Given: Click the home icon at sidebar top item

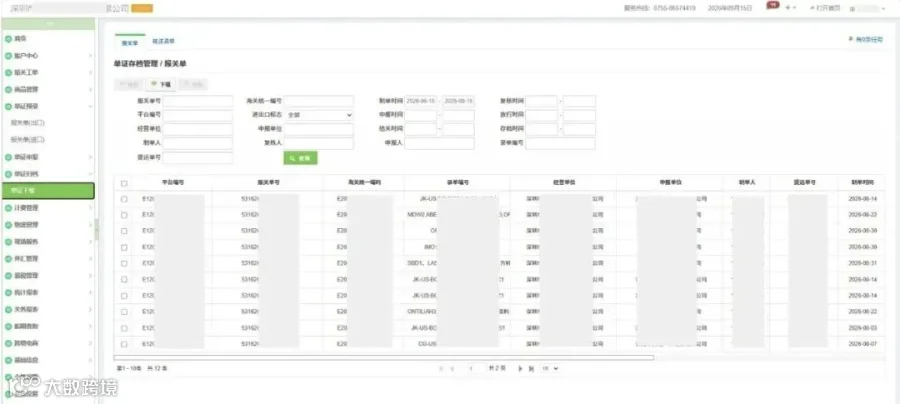Looking at the screenshot, I should click(x=8, y=38).
